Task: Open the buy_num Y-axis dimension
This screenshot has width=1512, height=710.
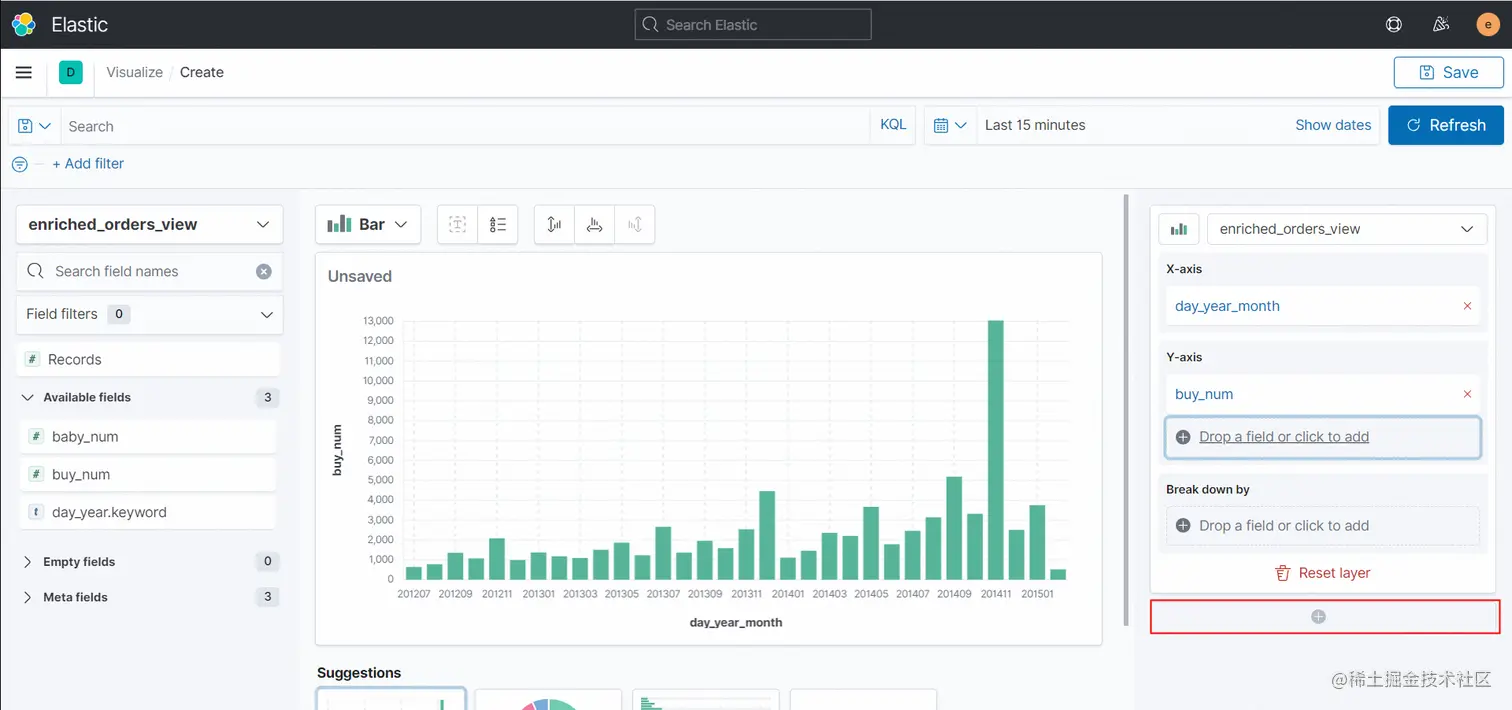Action: 1204,394
